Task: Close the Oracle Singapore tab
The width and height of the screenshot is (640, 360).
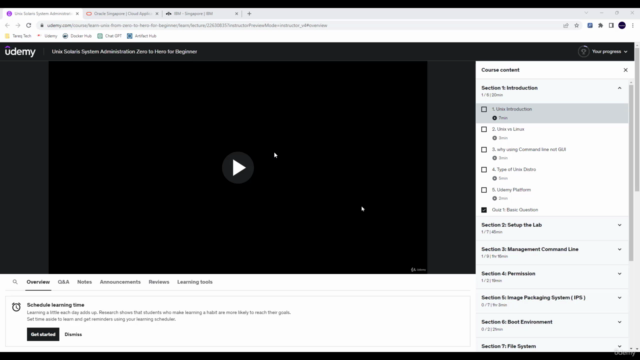Action: pos(157,13)
